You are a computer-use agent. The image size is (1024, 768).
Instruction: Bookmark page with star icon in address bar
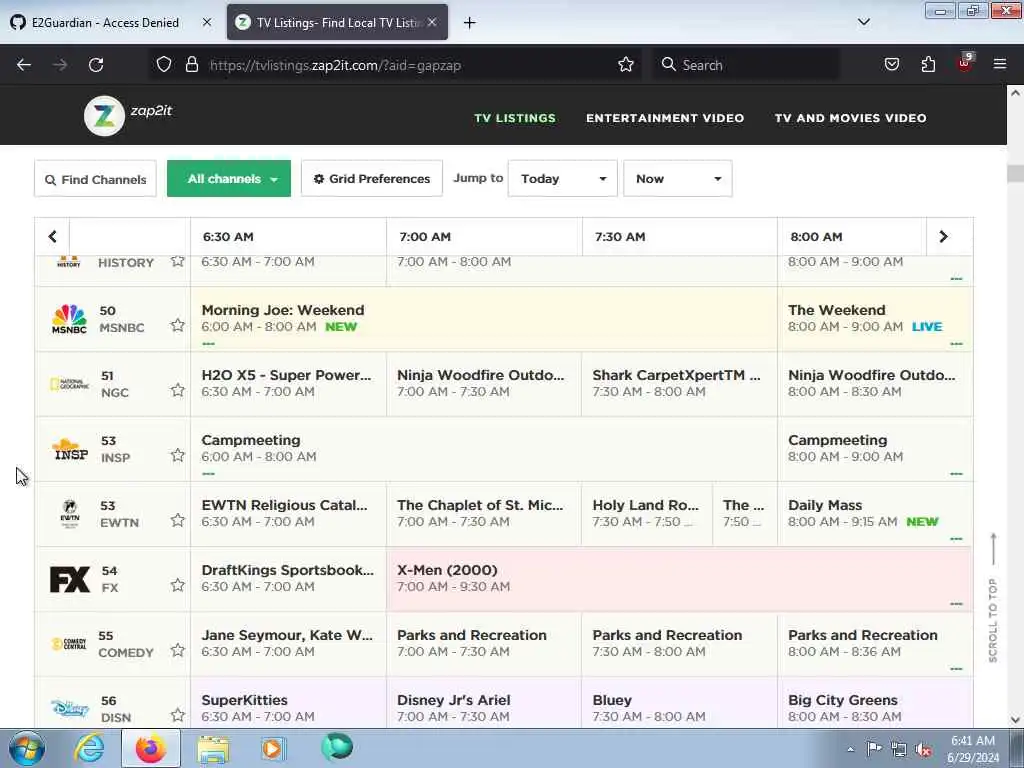(x=626, y=65)
